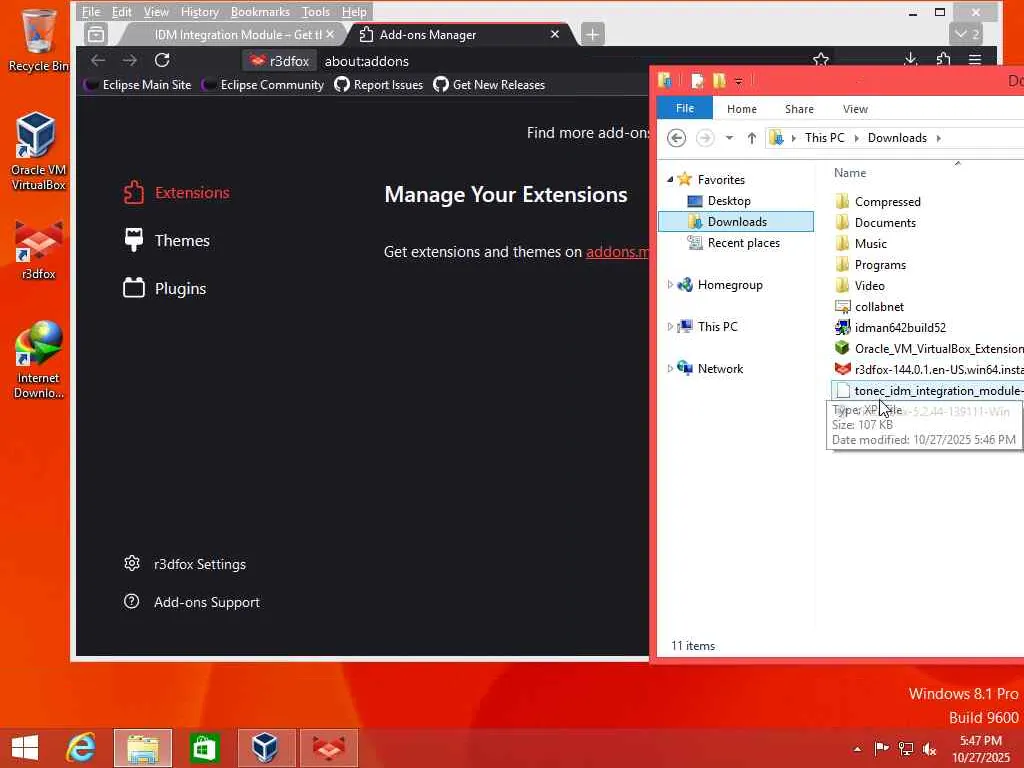Open the Oracle VM VirtualBox desktop shortcut
The height and width of the screenshot is (768, 1024).
click(38, 151)
